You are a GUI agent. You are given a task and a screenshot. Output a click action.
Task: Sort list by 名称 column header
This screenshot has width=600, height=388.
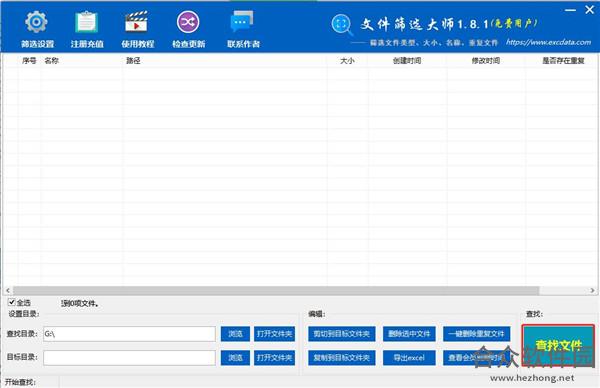point(51,60)
